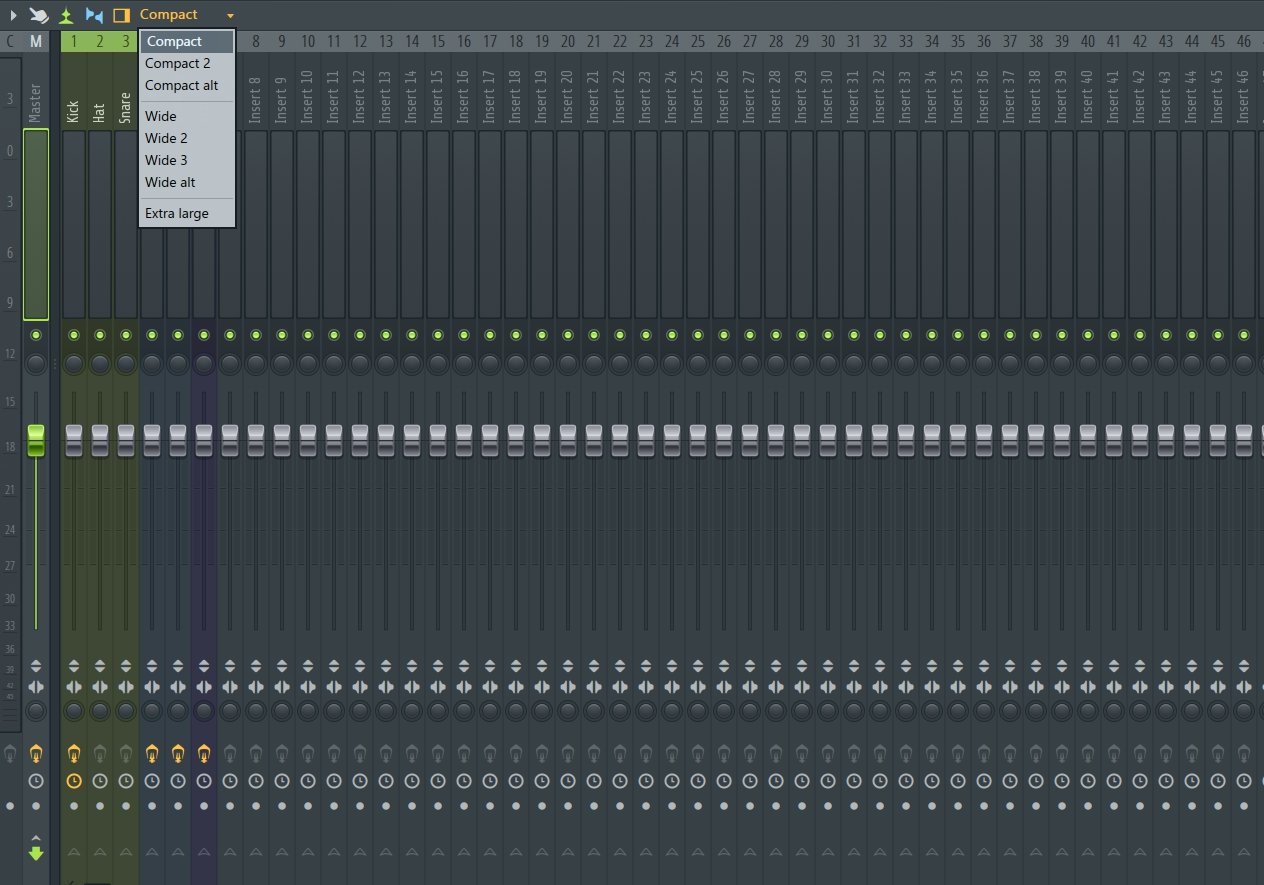The width and height of the screenshot is (1264, 885).
Task: Click the clock icon on the Snare track
Action: 125,780
